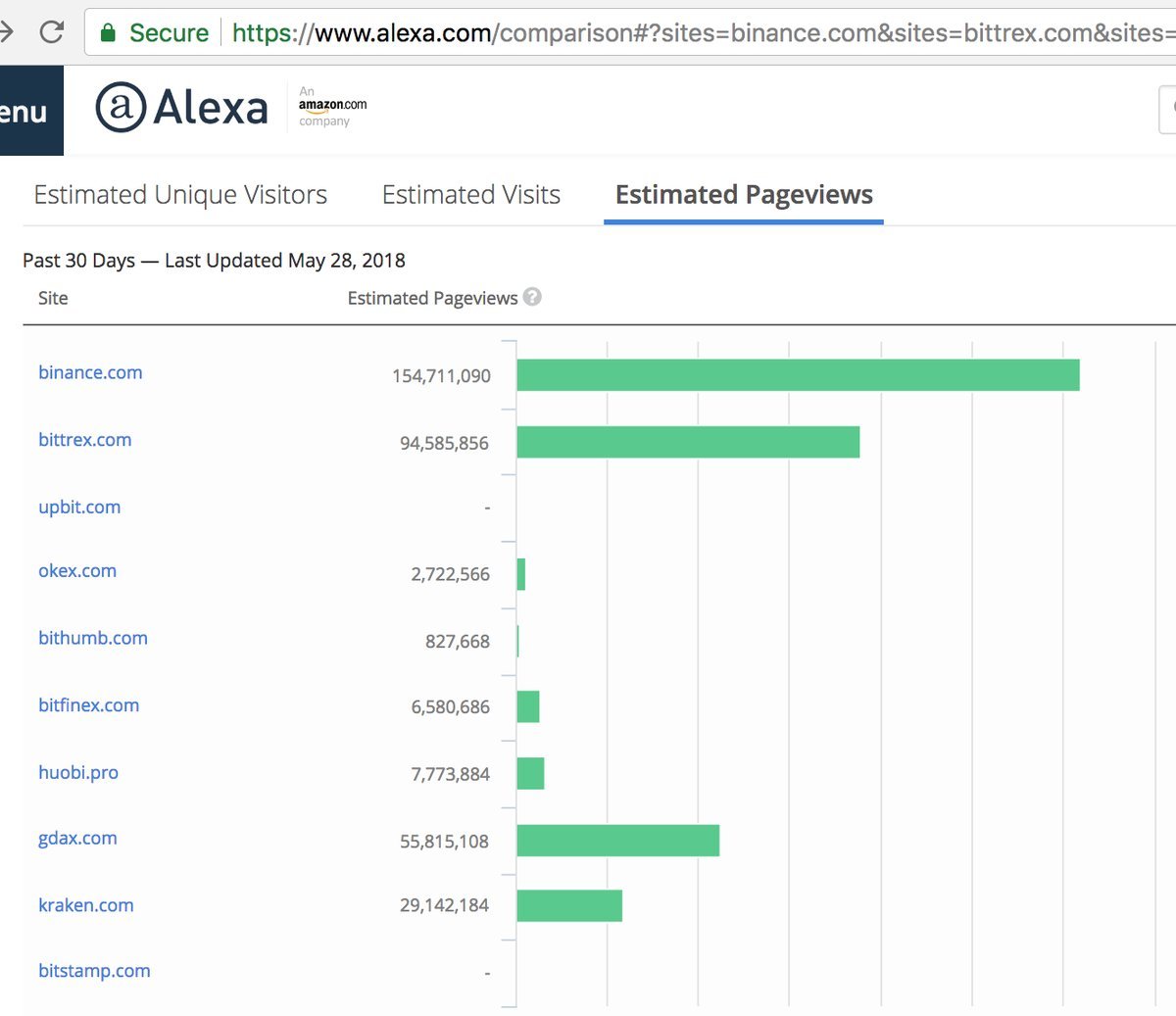Click the Estimated Pageviews help question icon

pos(532,297)
